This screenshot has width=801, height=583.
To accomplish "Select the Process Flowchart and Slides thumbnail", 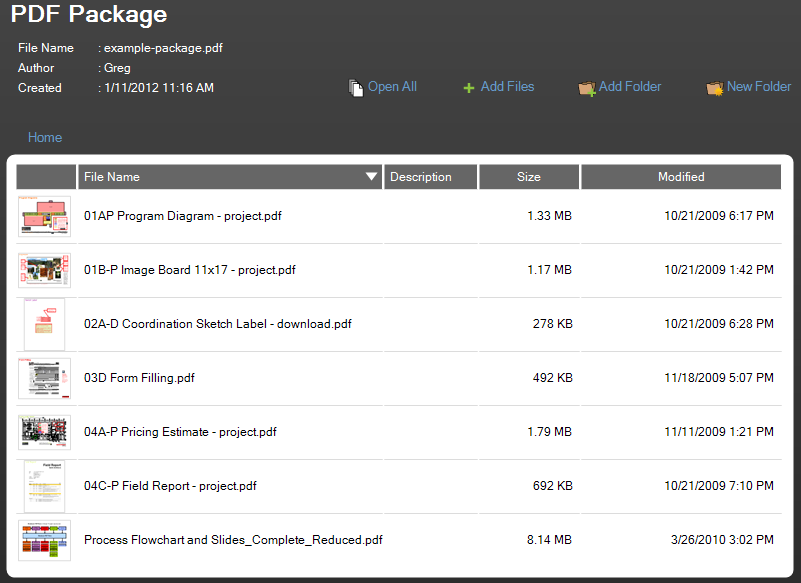I will [x=45, y=540].
